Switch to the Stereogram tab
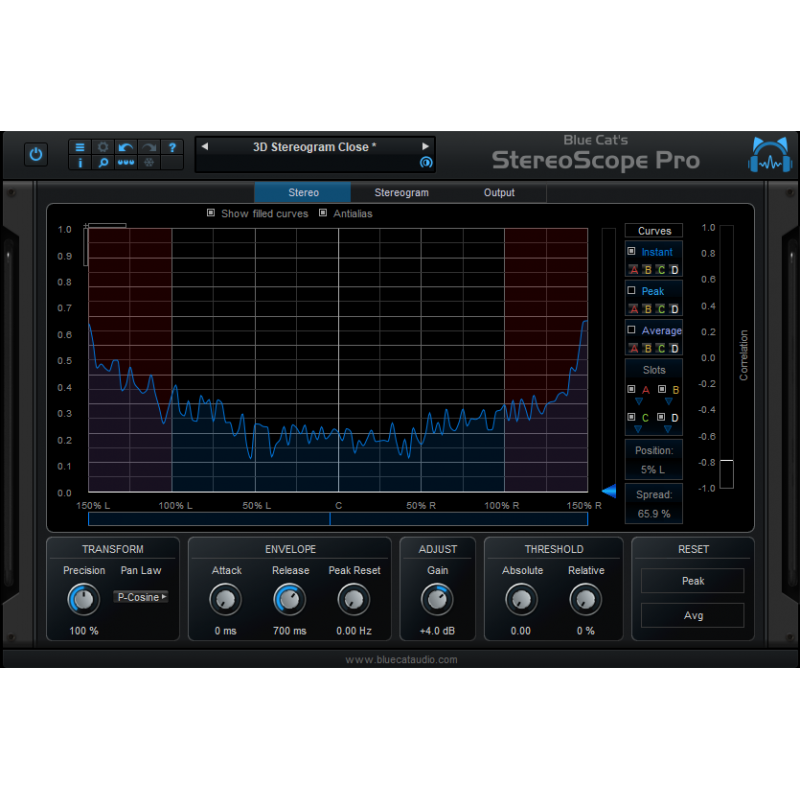 401,192
